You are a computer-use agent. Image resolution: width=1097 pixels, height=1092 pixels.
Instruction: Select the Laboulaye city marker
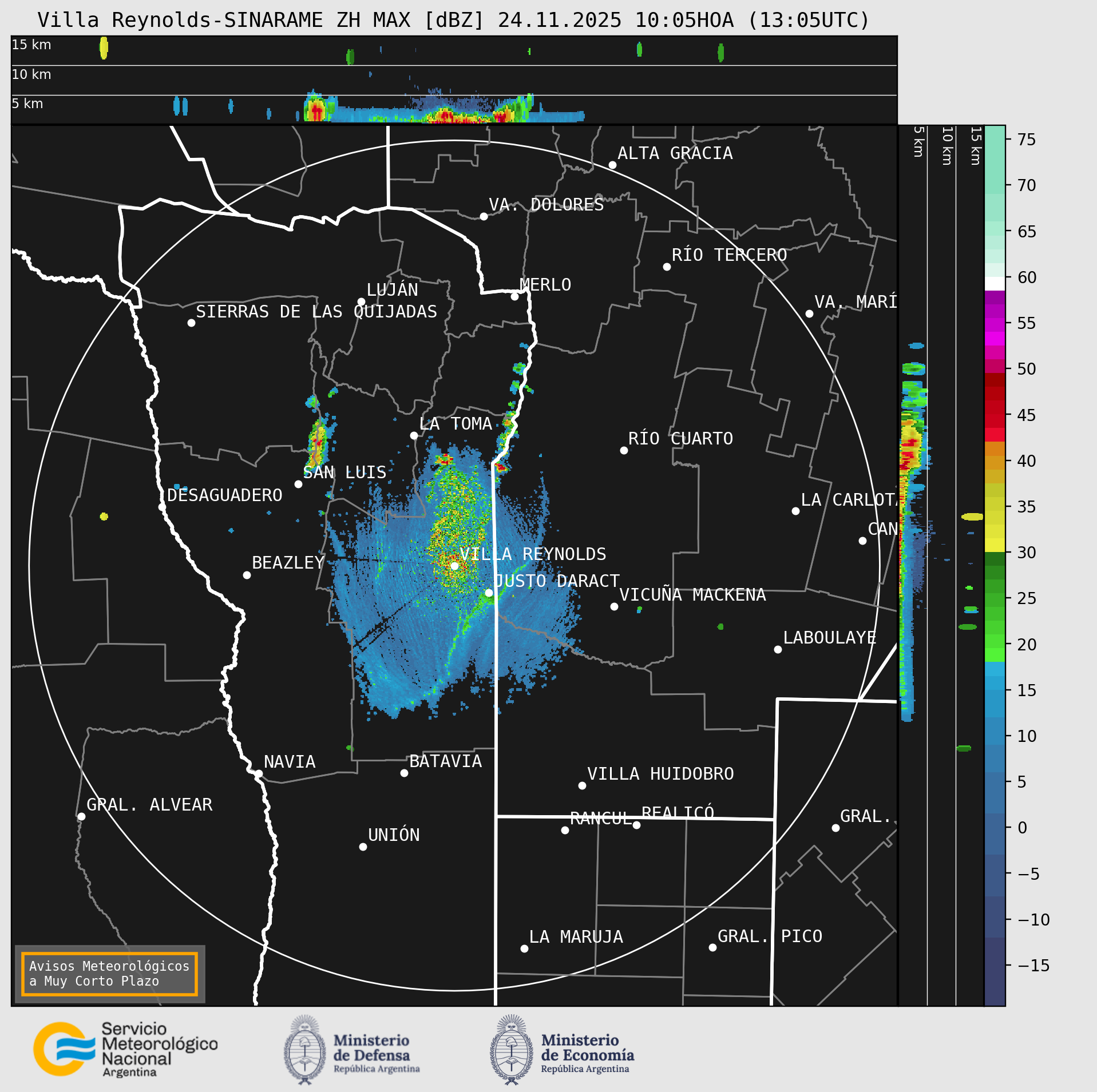coord(778,649)
